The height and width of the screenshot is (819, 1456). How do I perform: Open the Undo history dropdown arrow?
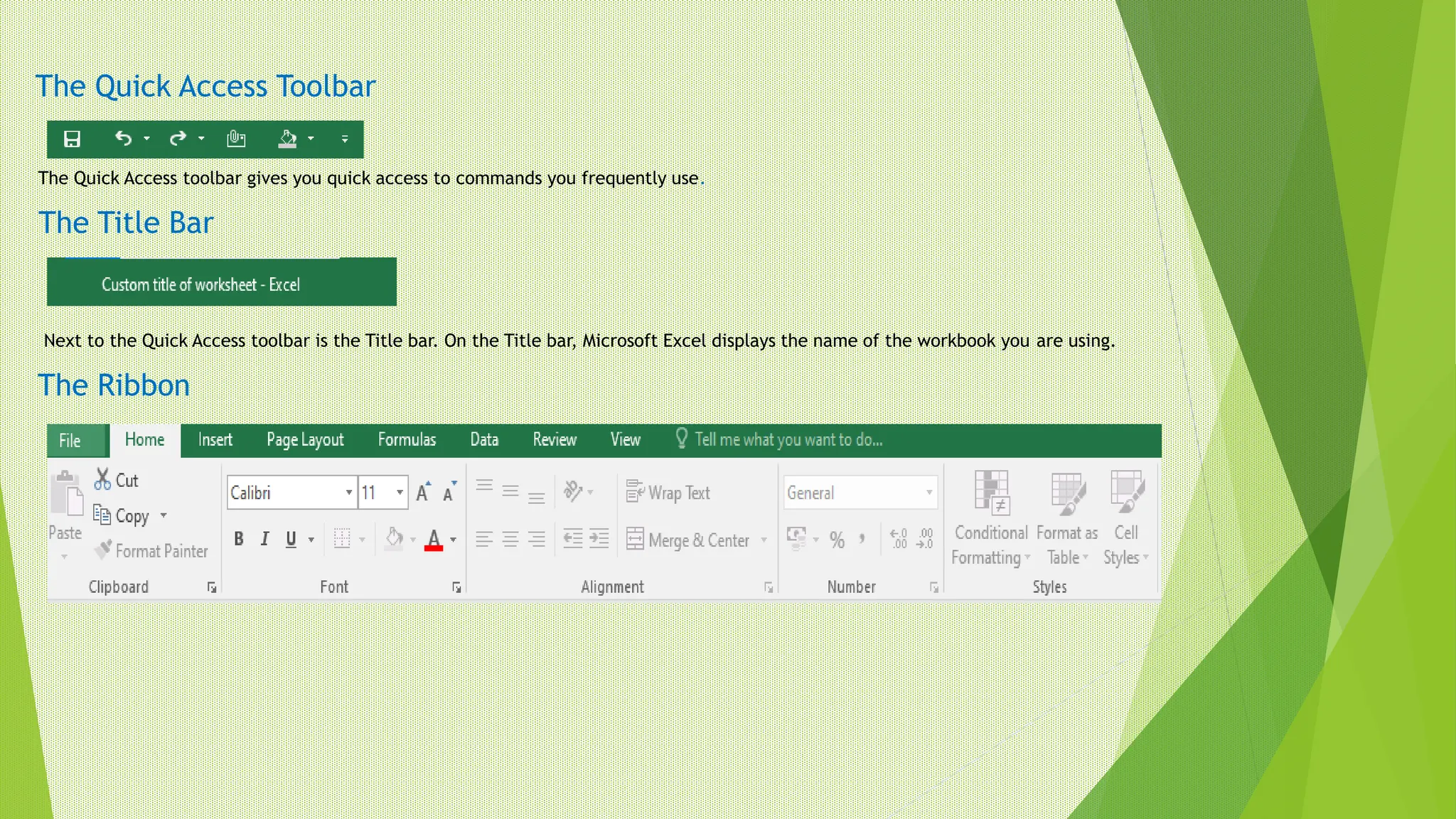[x=146, y=139]
